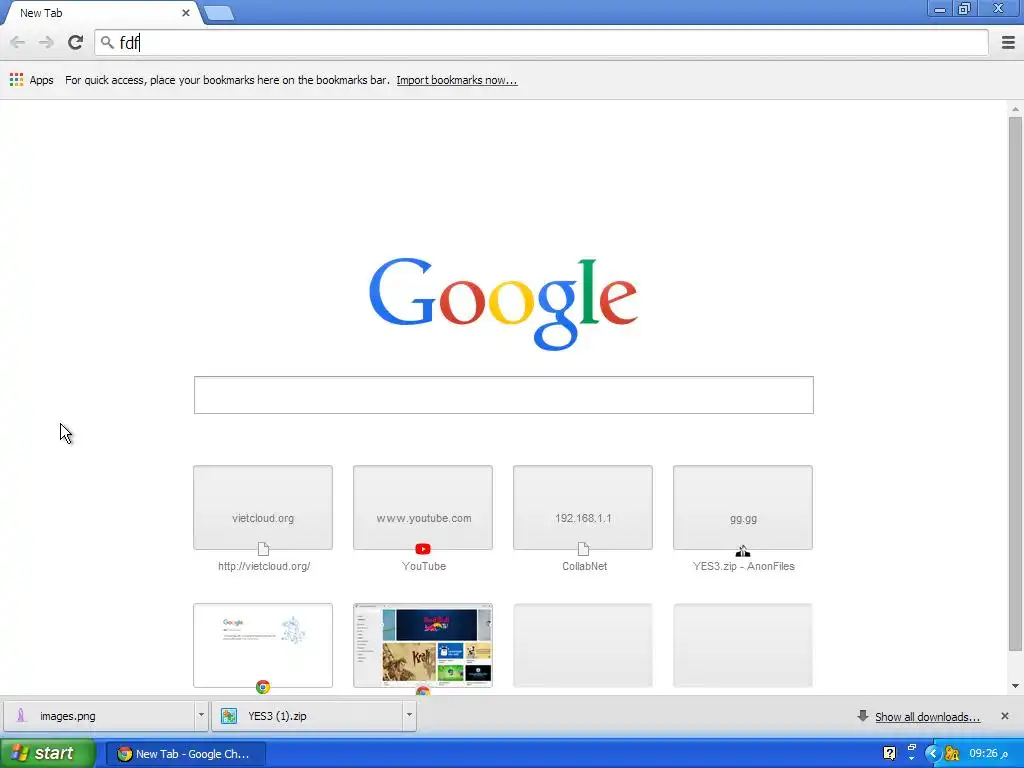Open the vietcloud.org thumbnail
Viewport: 1024px width, 768px height.
pyautogui.click(x=263, y=507)
